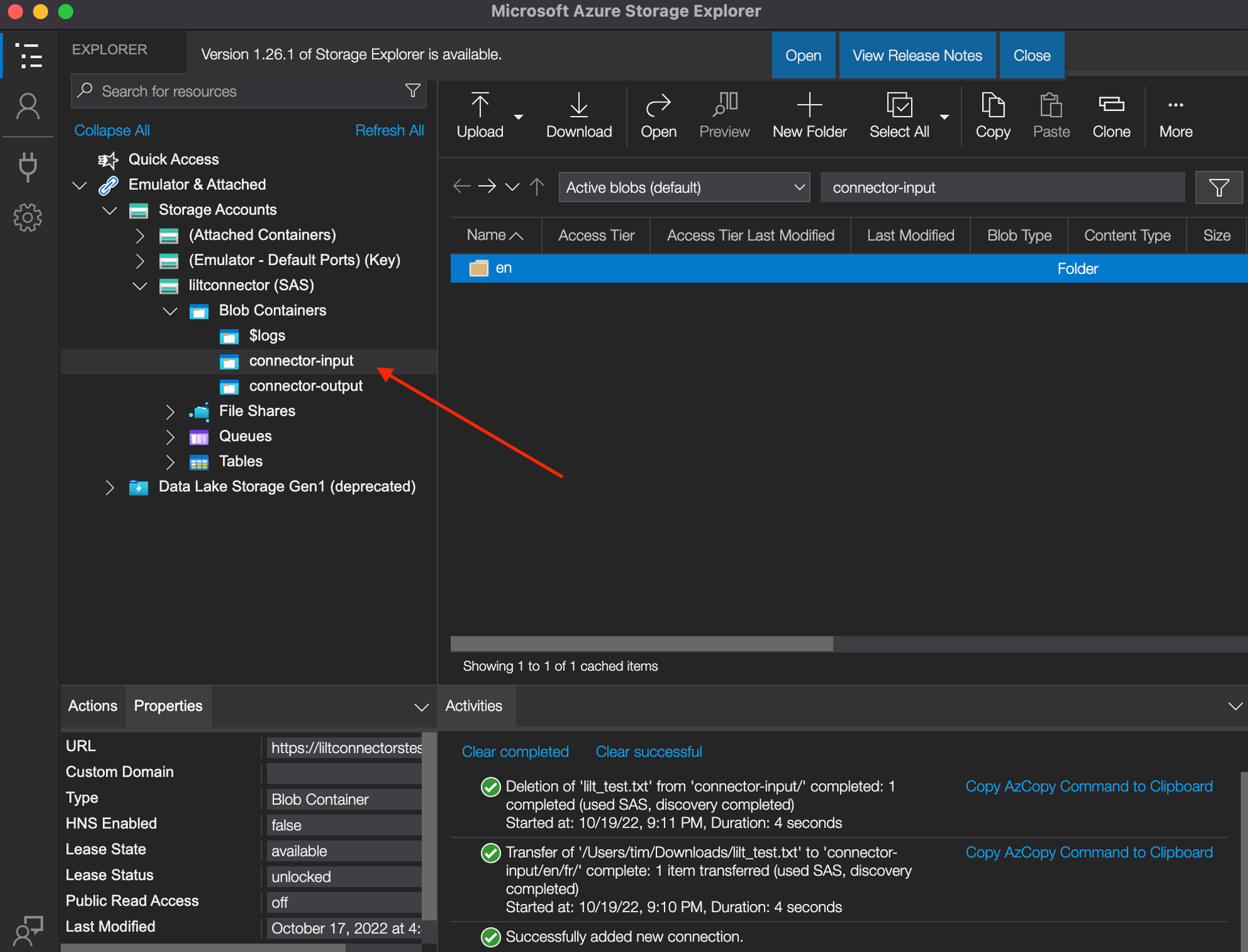The image size is (1248, 952).
Task: Go up one folder level arrow
Action: 537,187
